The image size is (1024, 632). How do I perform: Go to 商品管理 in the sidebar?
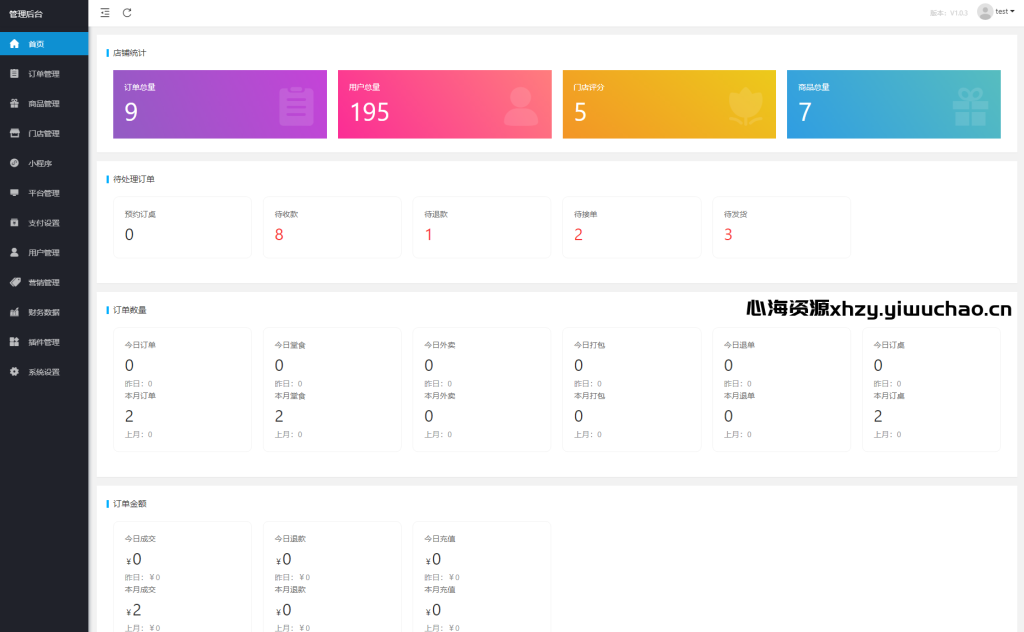(43, 104)
